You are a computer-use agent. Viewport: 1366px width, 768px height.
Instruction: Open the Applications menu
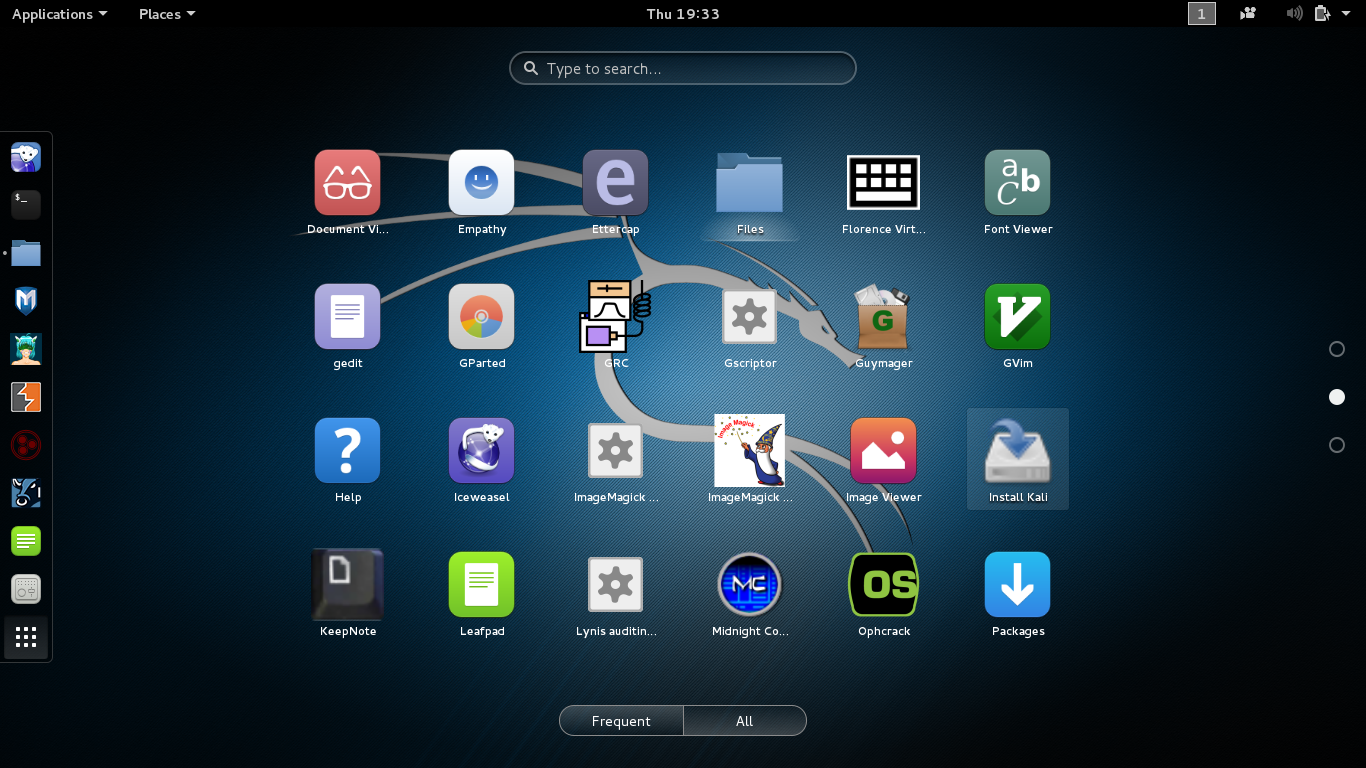(59, 14)
